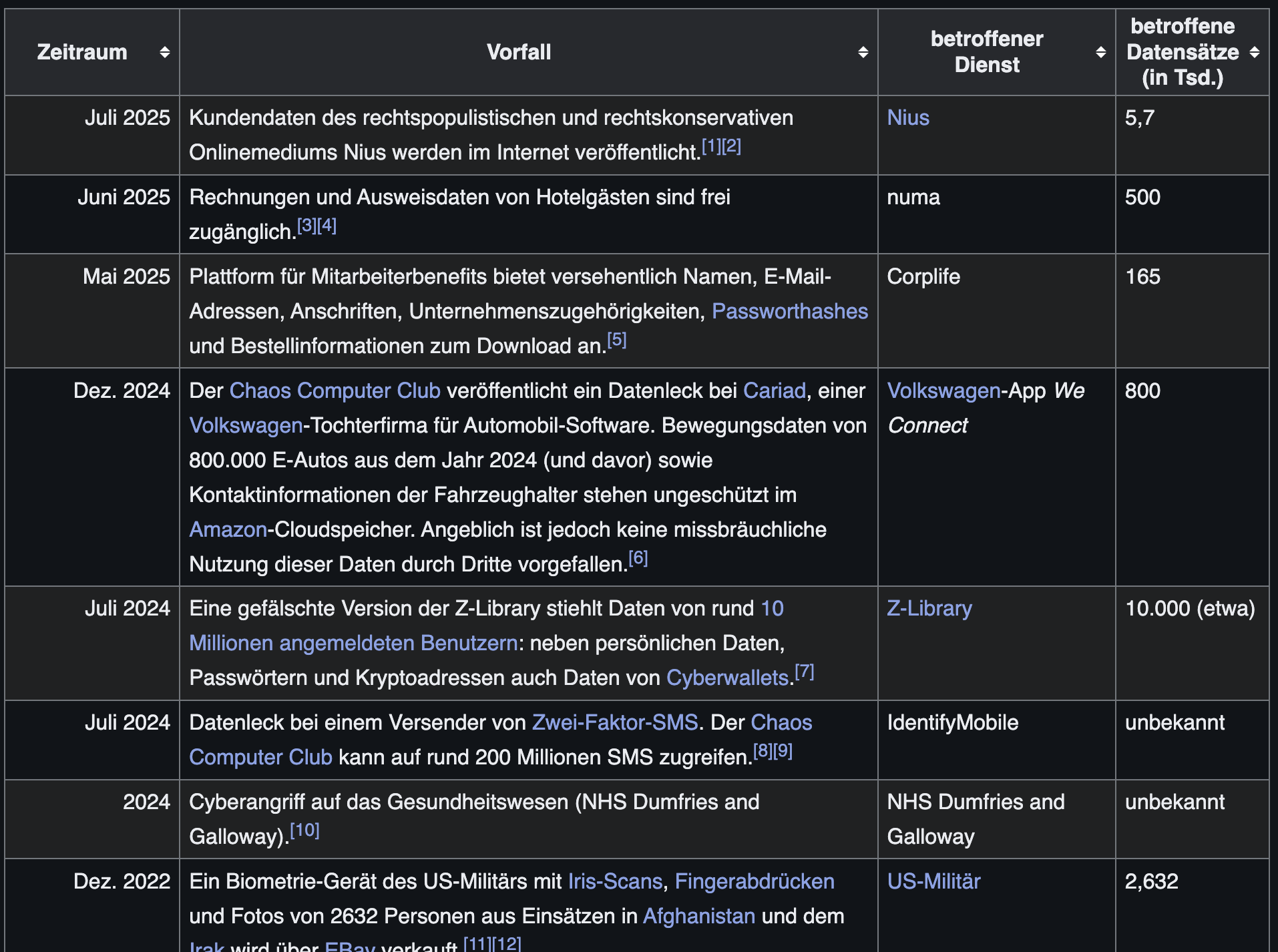
Task: Visit the Afghanistan article link
Action: tap(698, 916)
